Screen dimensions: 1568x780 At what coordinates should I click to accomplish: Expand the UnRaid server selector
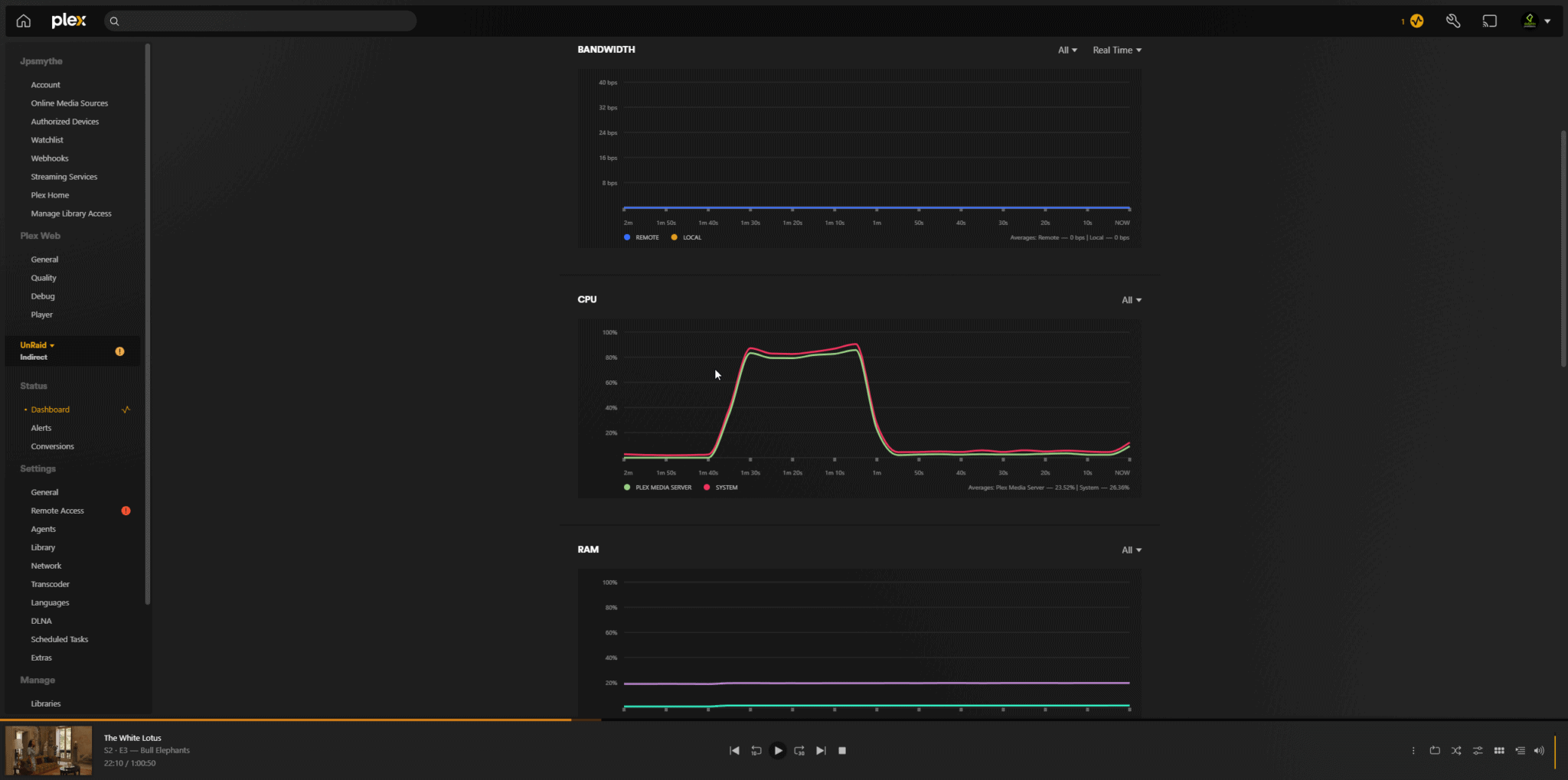point(38,345)
